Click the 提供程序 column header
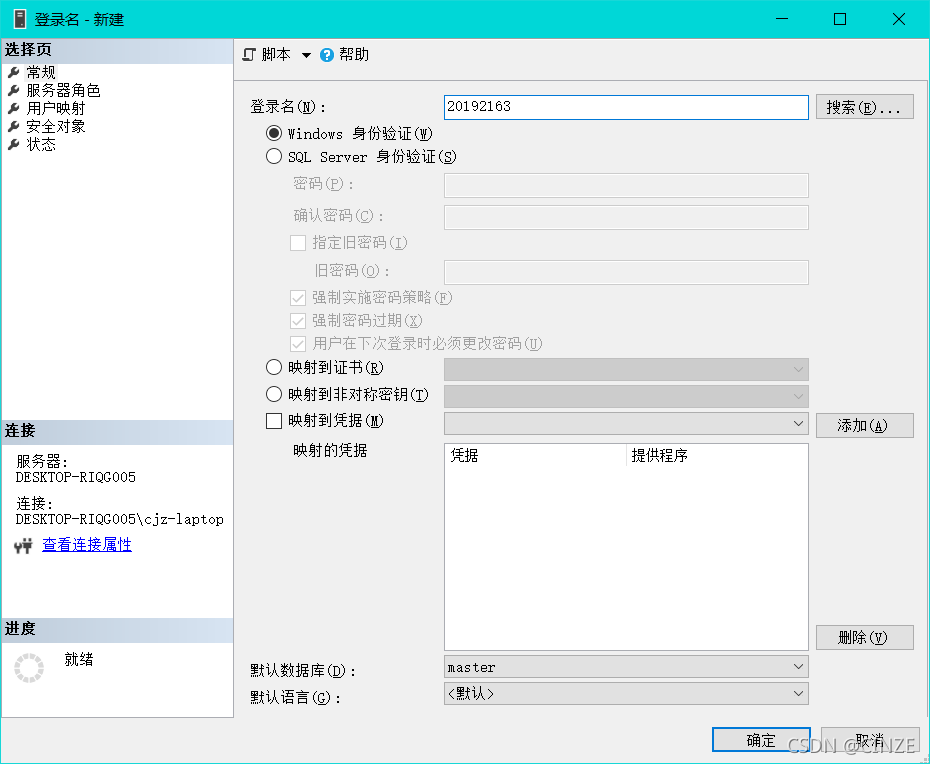 tap(717, 455)
